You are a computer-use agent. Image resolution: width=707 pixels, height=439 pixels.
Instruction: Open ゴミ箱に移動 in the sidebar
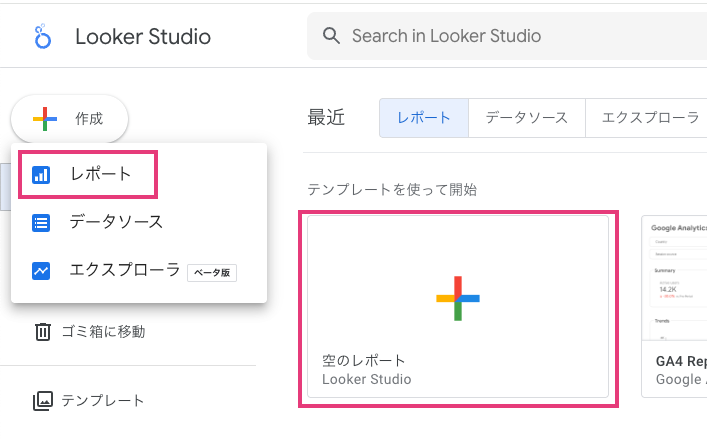pyautogui.click(x=104, y=331)
